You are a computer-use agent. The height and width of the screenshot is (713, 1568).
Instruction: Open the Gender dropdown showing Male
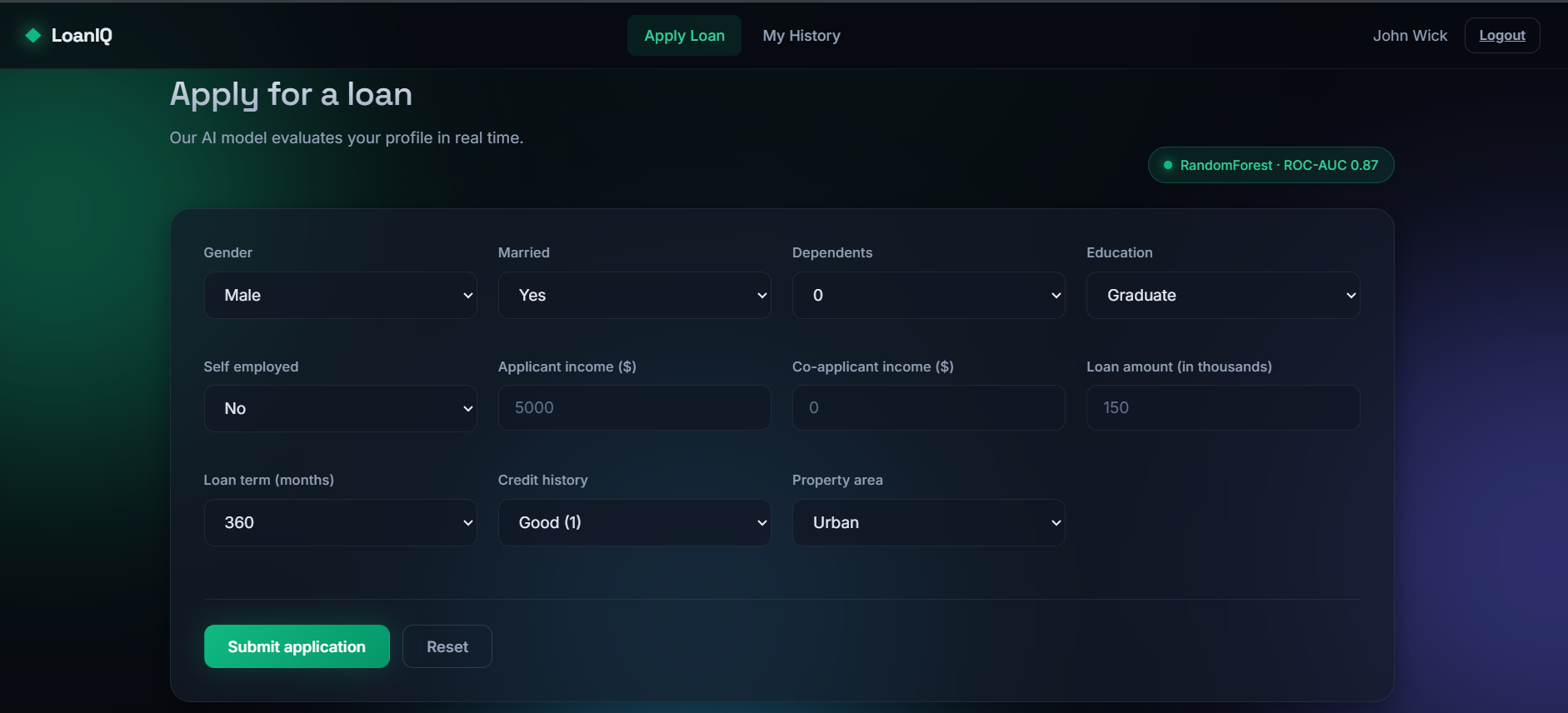point(340,295)
